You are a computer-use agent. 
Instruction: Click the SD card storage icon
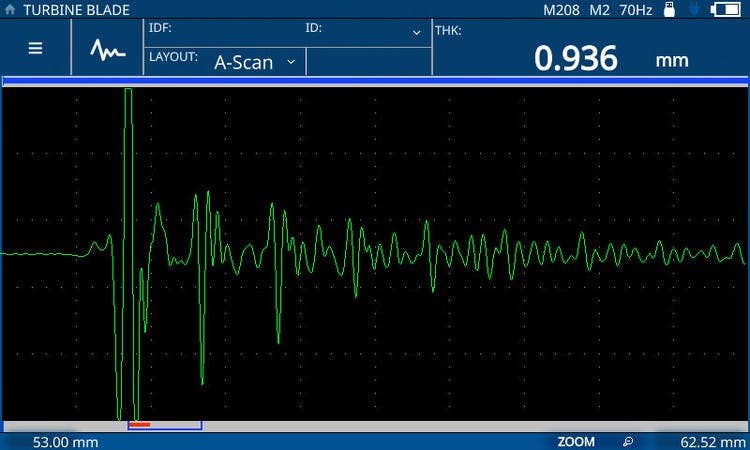coord(670,10)
